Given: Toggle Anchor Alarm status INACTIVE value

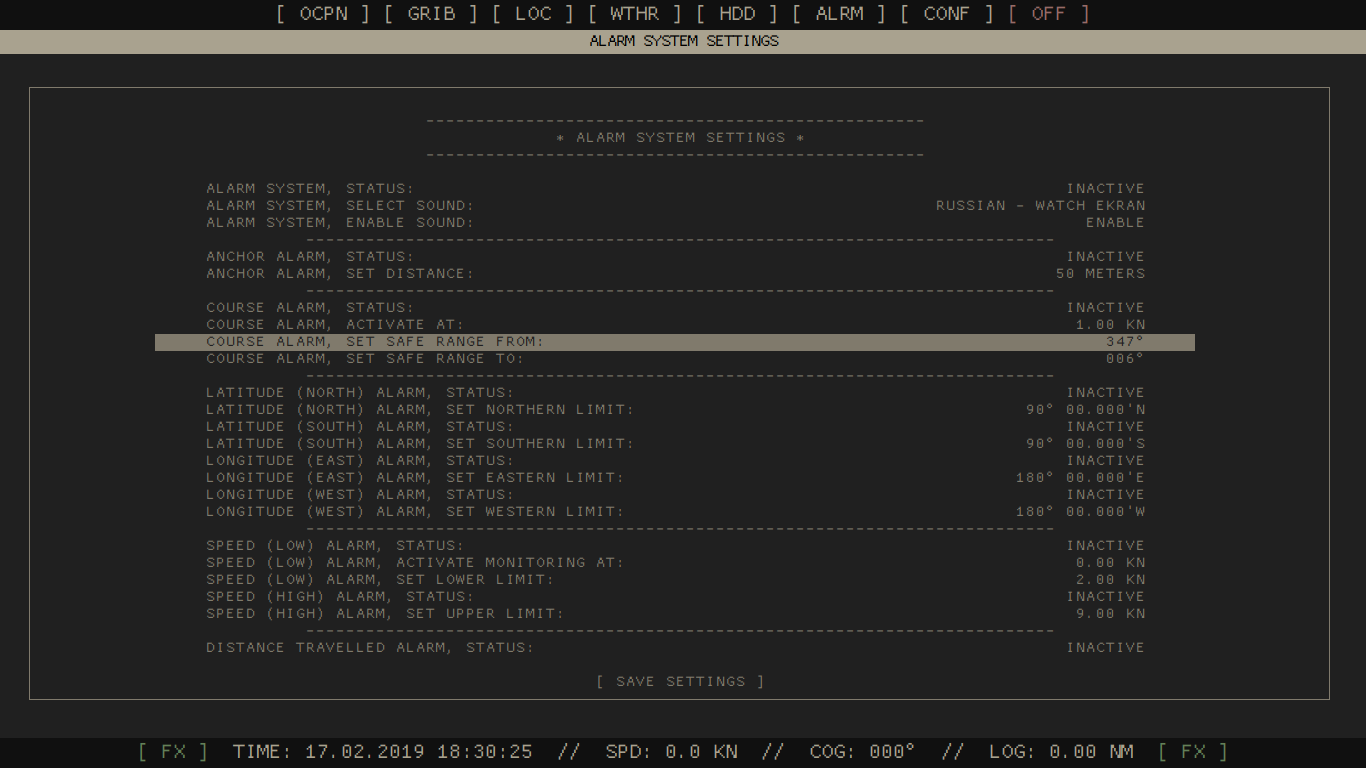Looking at the screenshot, I should [x=1105, y=256].
